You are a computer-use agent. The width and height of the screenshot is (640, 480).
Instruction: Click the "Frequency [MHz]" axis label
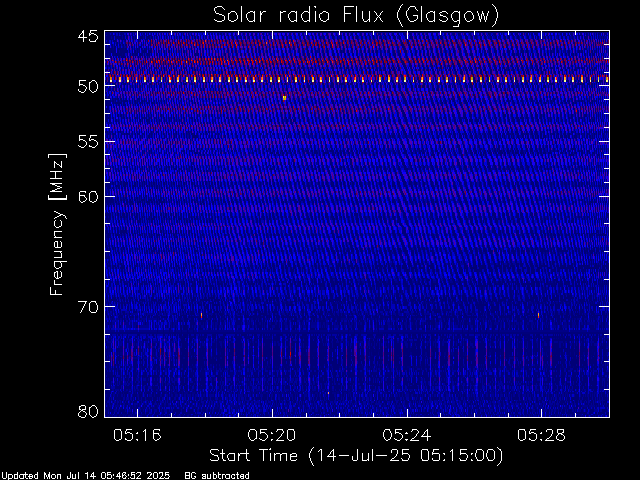[x=57, y=224]
